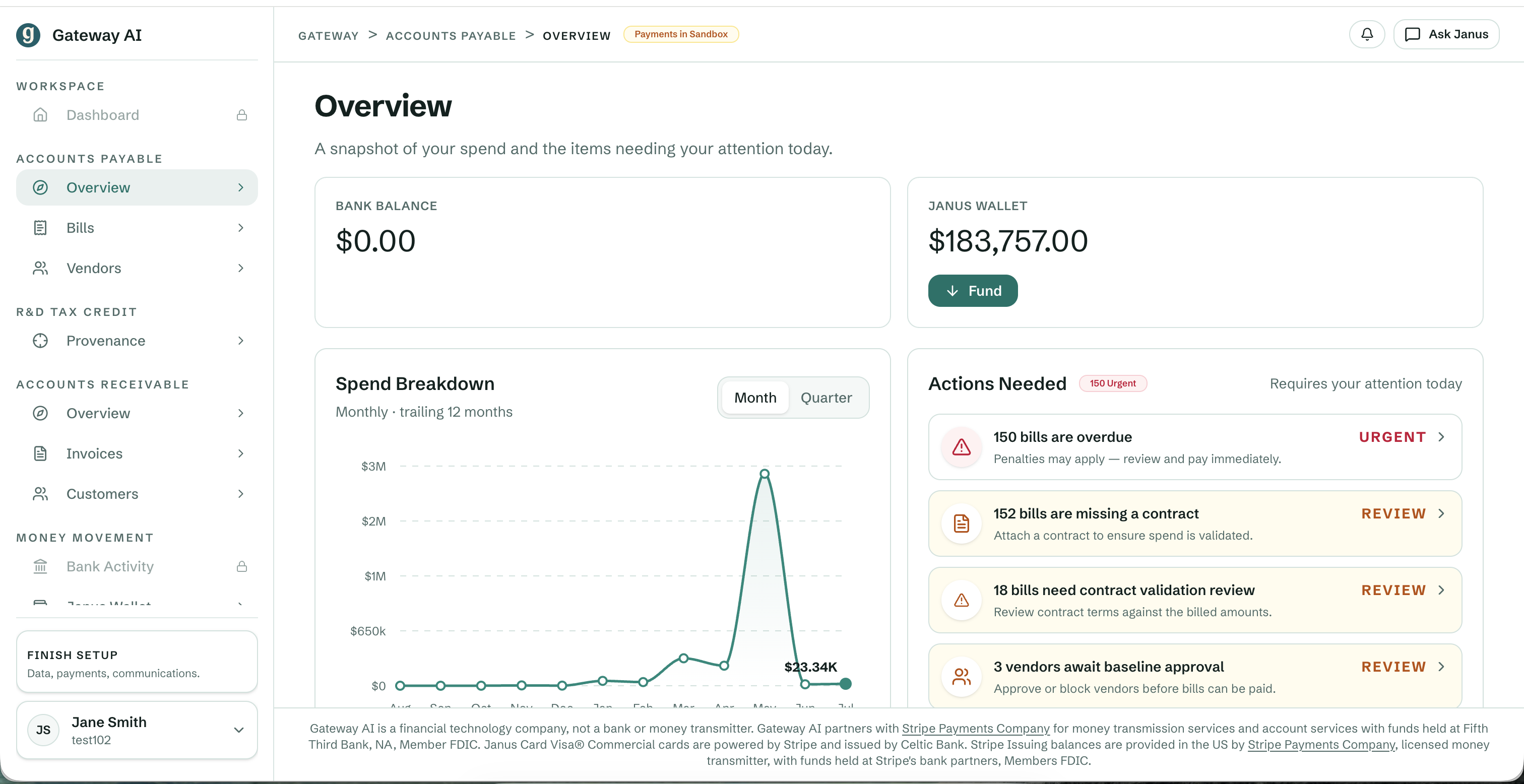This screenshot has width=1524, height=784.
Task: Open the Ask Janus button
Action: (1446, 34)
